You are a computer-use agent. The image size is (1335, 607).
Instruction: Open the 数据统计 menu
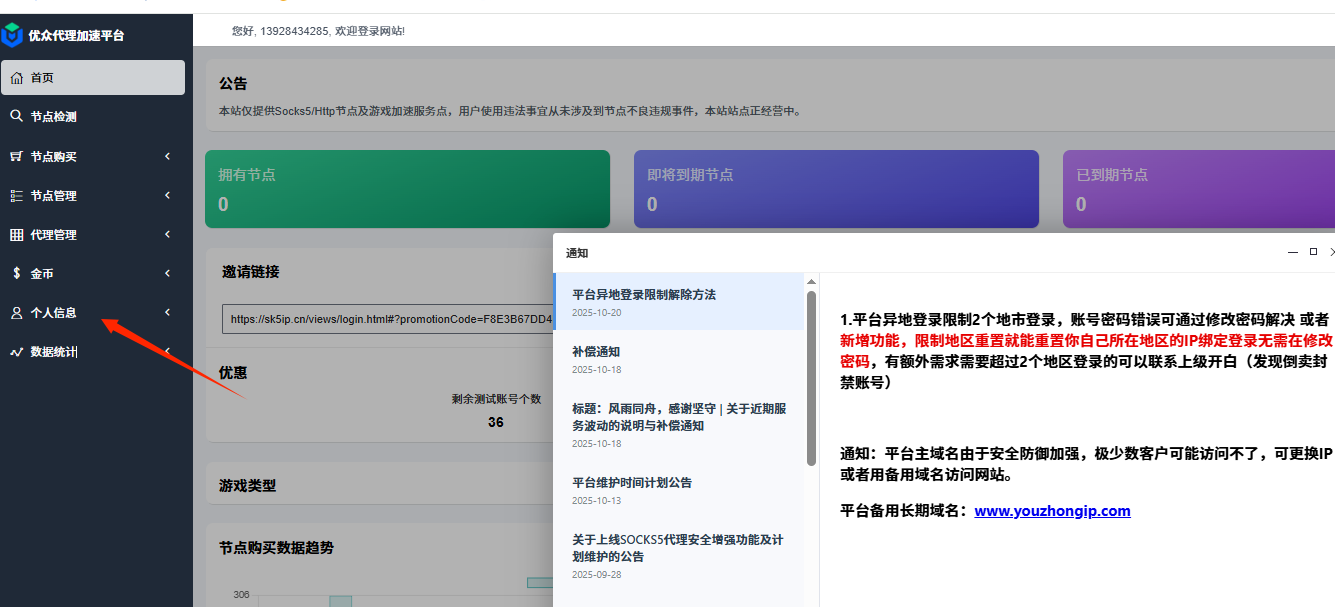tap(93, 351)
